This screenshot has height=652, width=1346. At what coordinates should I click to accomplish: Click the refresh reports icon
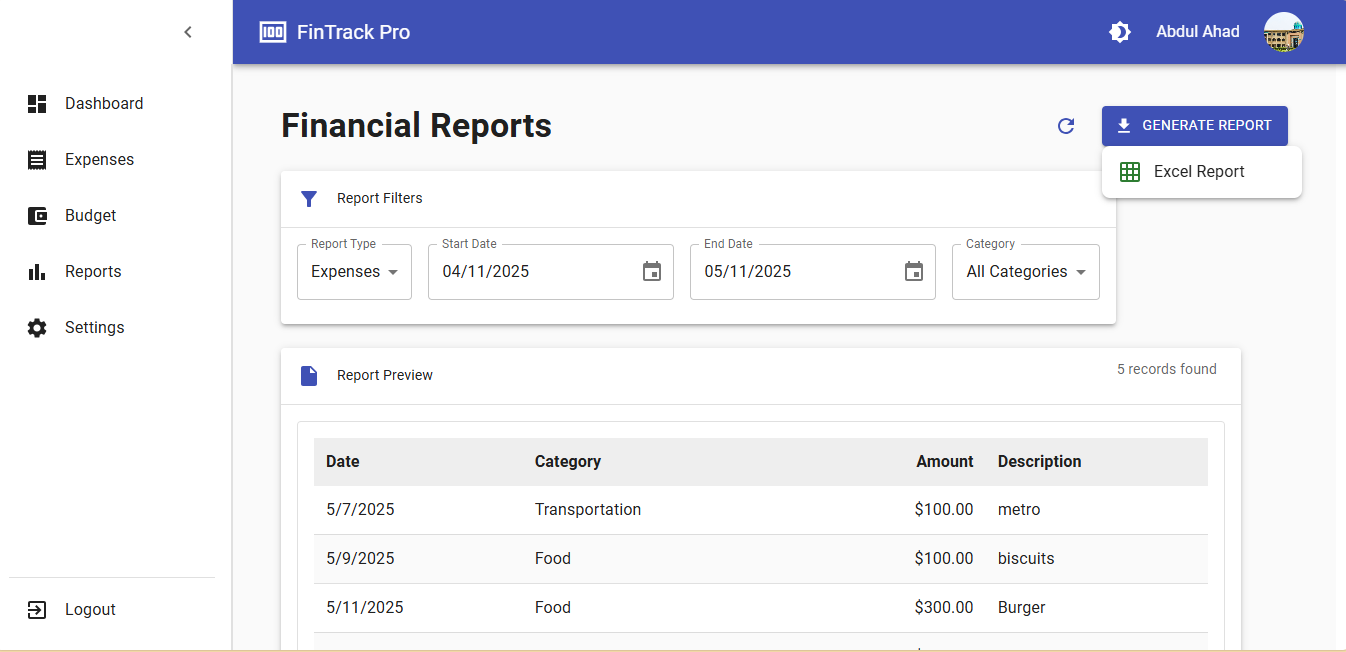coord(1066,125)
